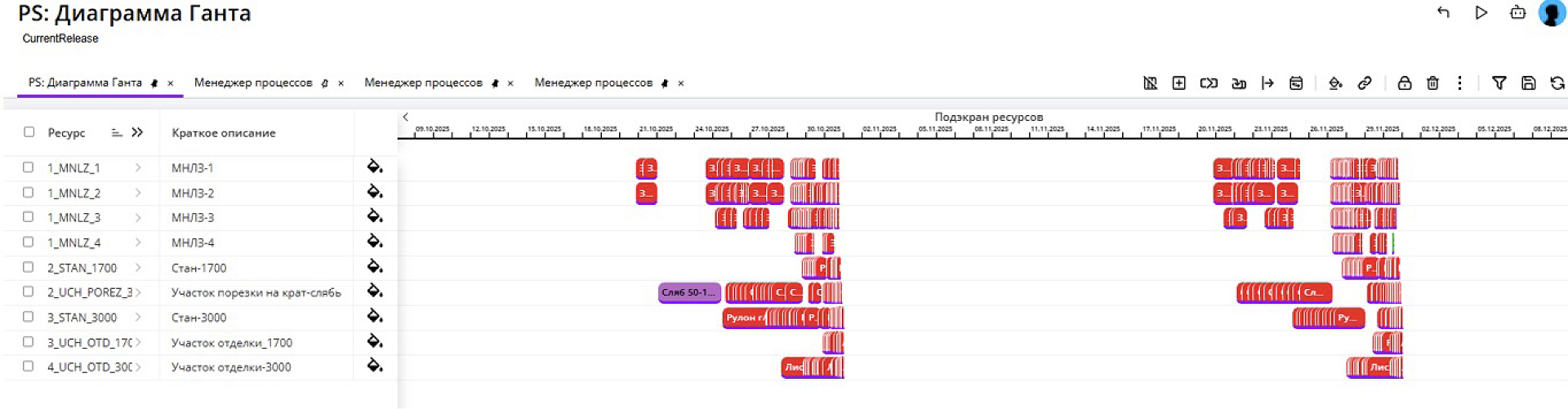Expand the 1_MNLZ_3 resource row chevron

click(x=138, y=217)
